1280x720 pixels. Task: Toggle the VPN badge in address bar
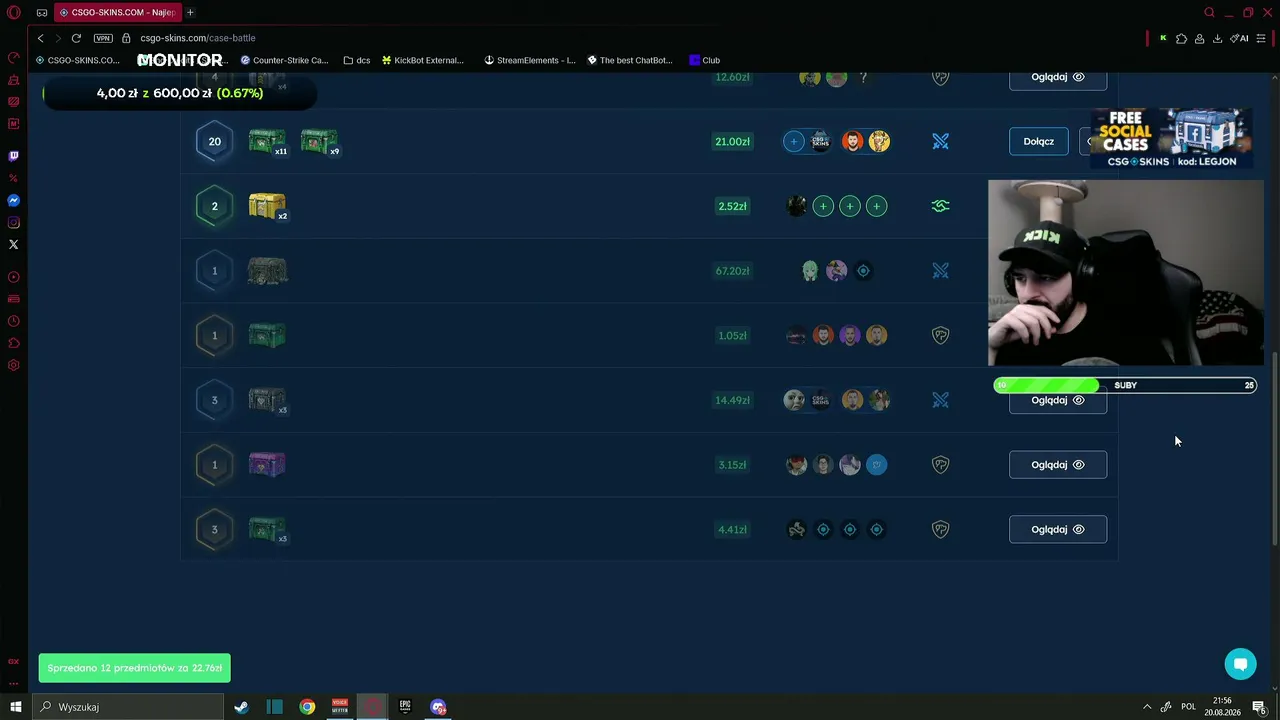(x=103, y=38)
